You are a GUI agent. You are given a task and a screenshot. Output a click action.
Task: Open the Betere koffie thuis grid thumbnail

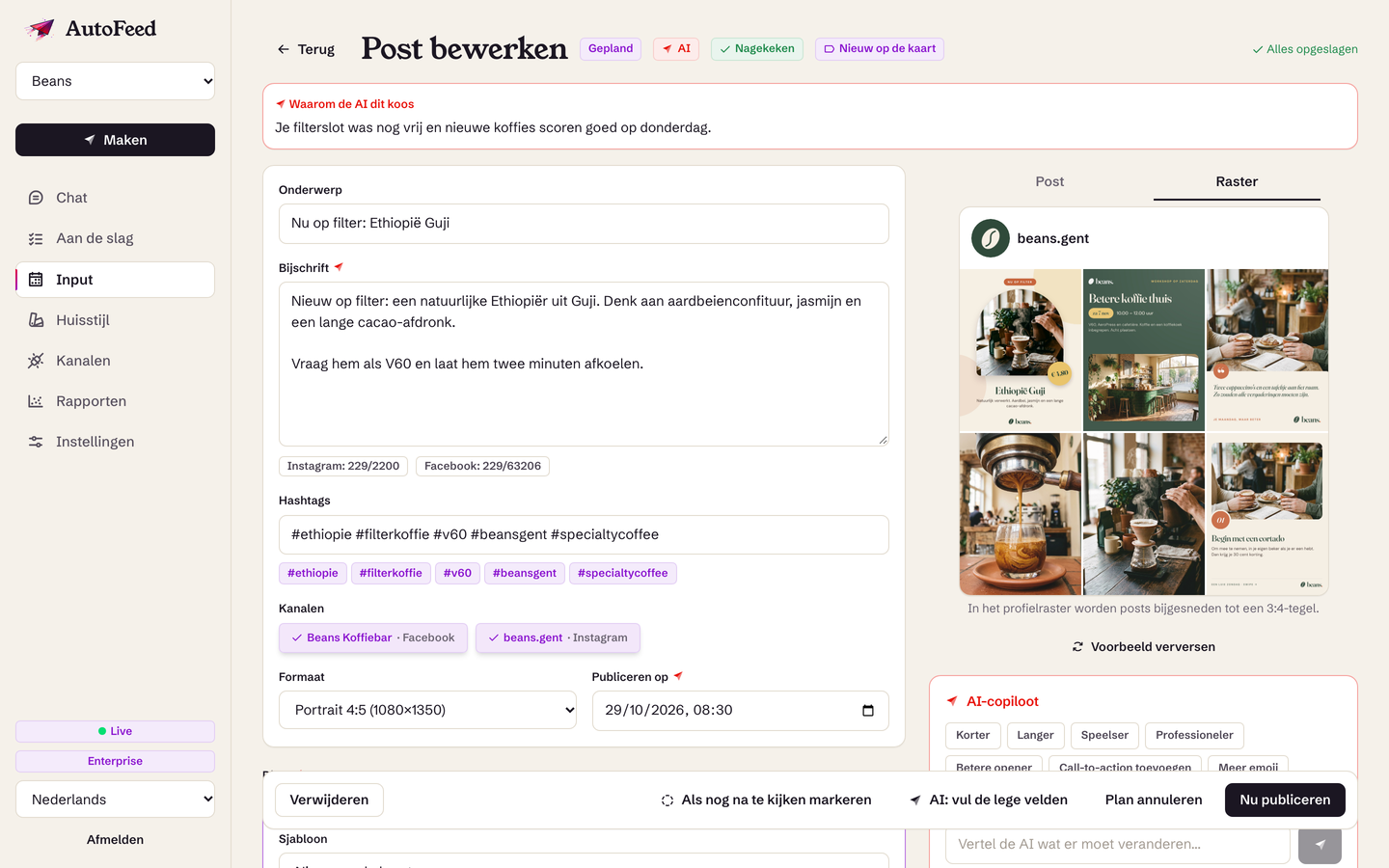pos(1144,350)
